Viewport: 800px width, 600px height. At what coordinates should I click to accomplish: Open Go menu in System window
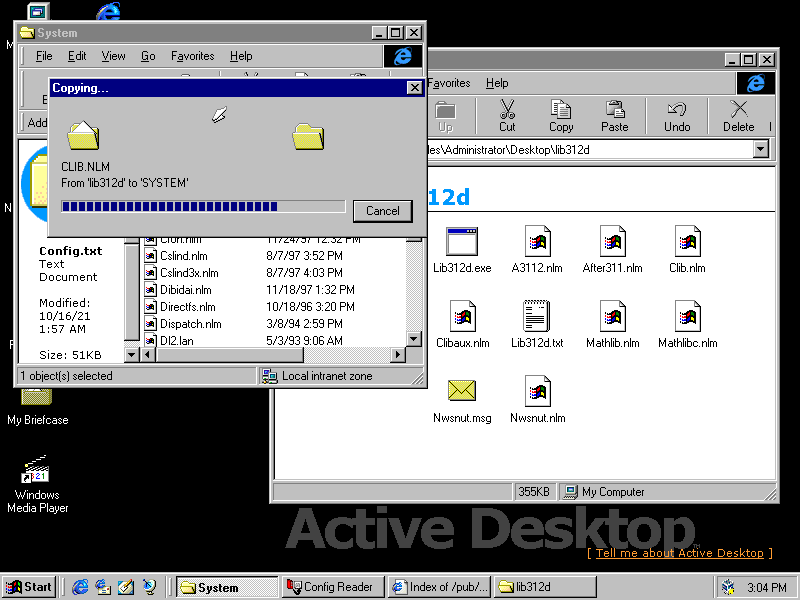coord(148,56)
